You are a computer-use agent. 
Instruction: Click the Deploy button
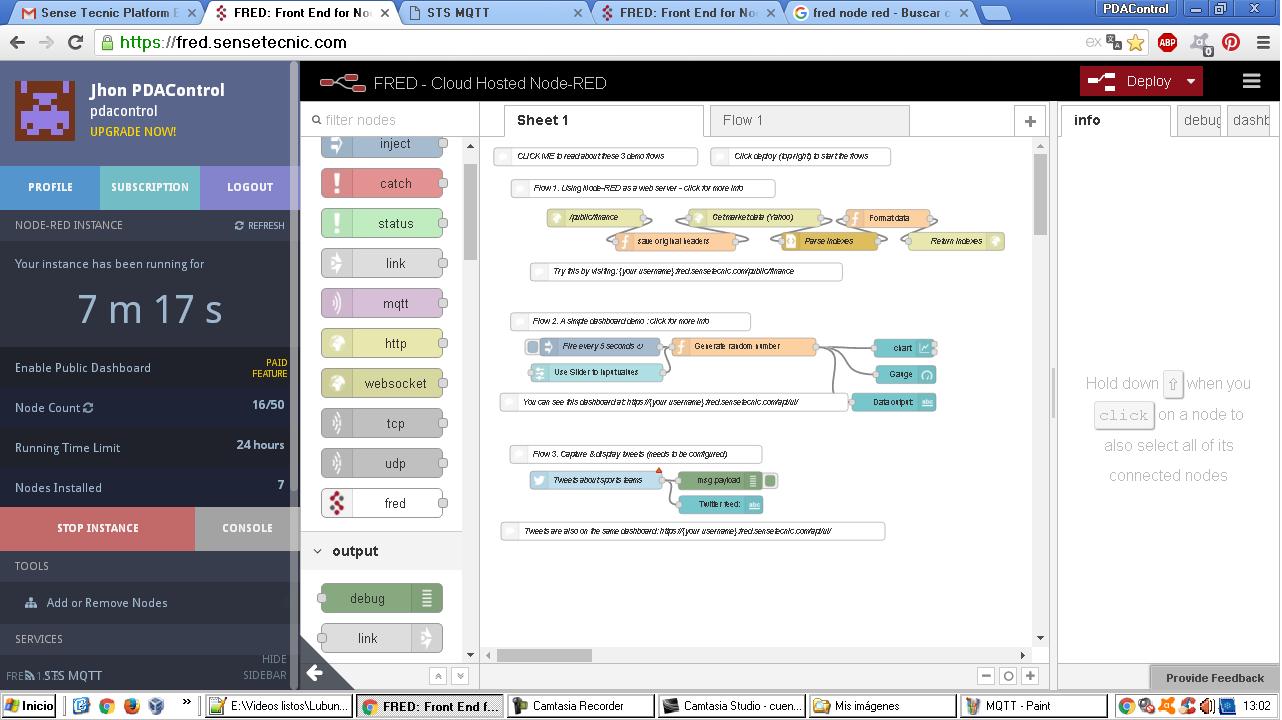click(x=1131, y=82)
